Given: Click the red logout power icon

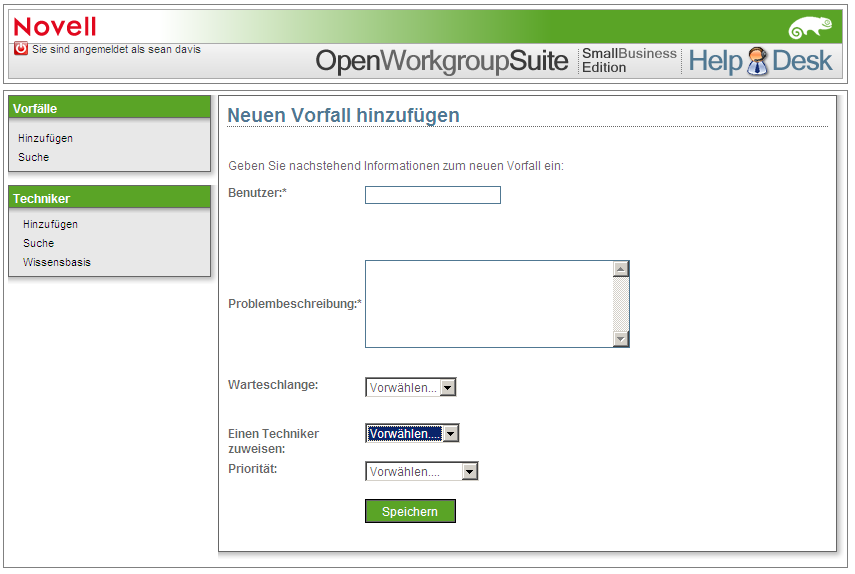Looking at the screenshot, I should [x=21, y=49].
